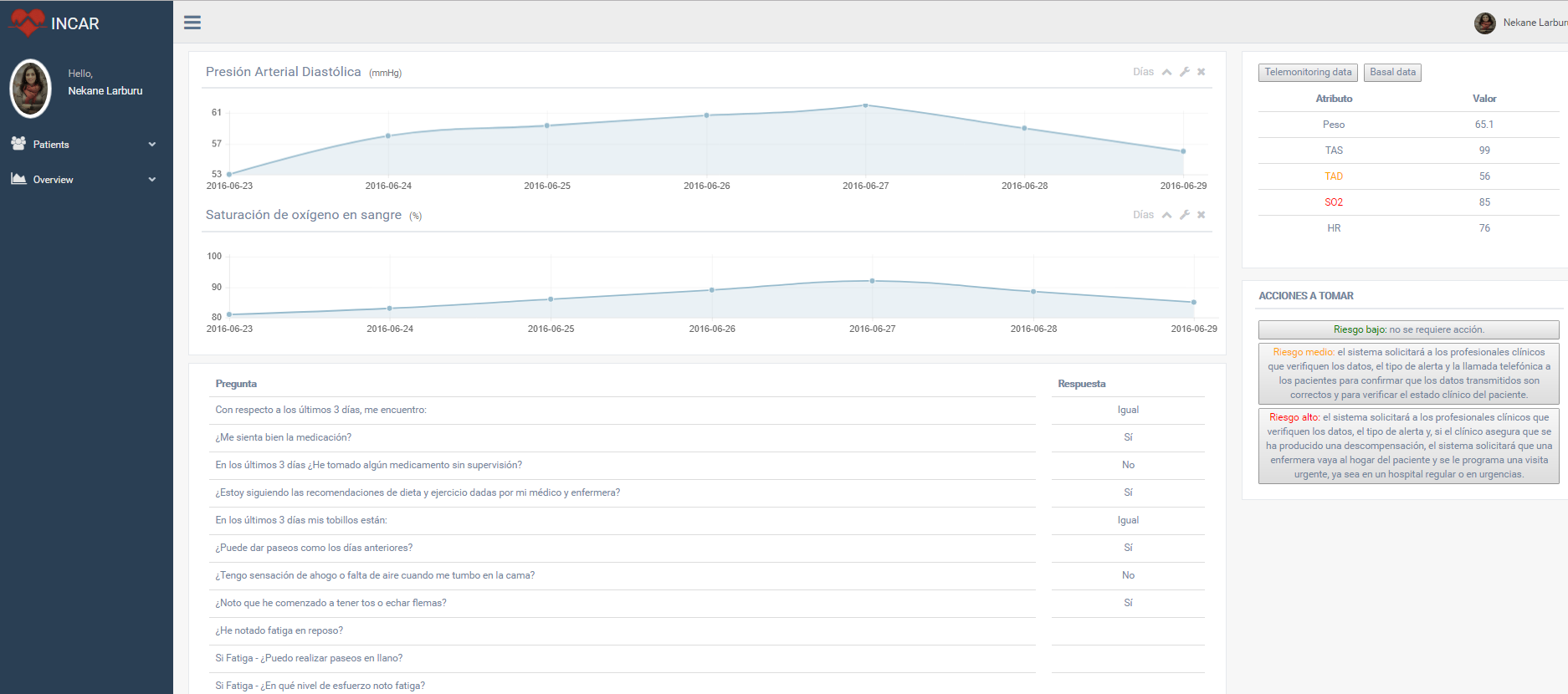Click the Overview chart icon in sidebar
This screenshot has height=694, width=1568.
coord(18,179)
